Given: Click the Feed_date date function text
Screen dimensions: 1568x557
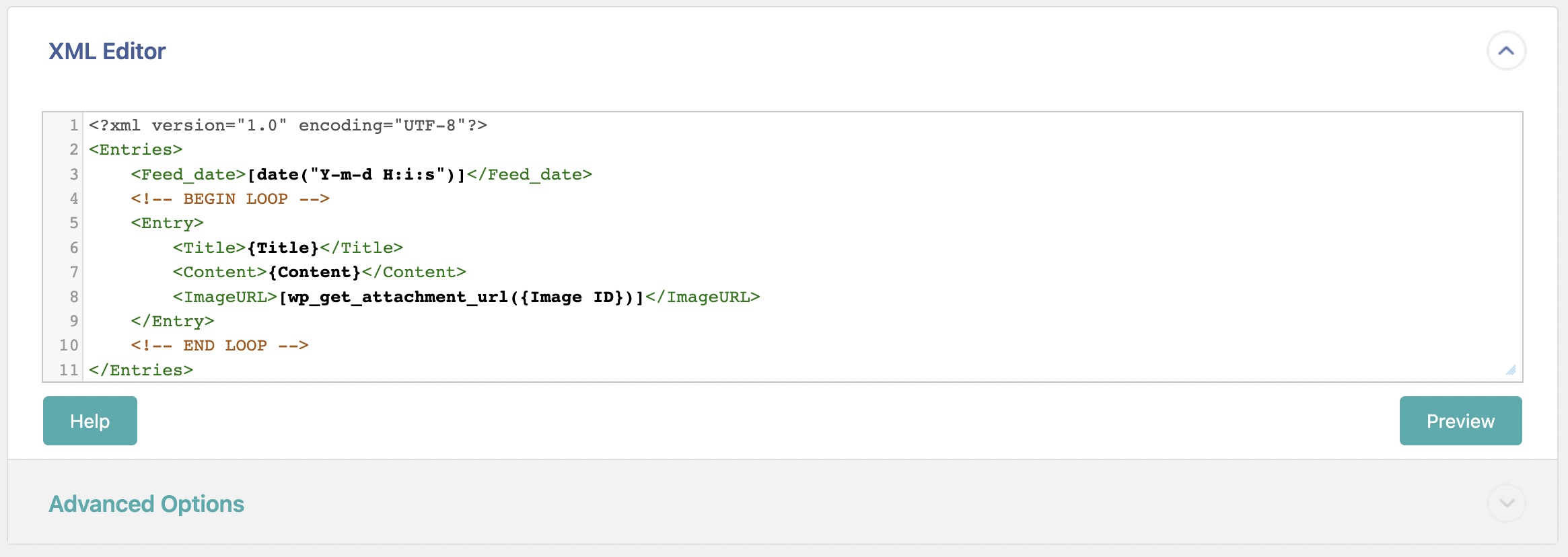Looking at the screenshot, I should [357, 175].
